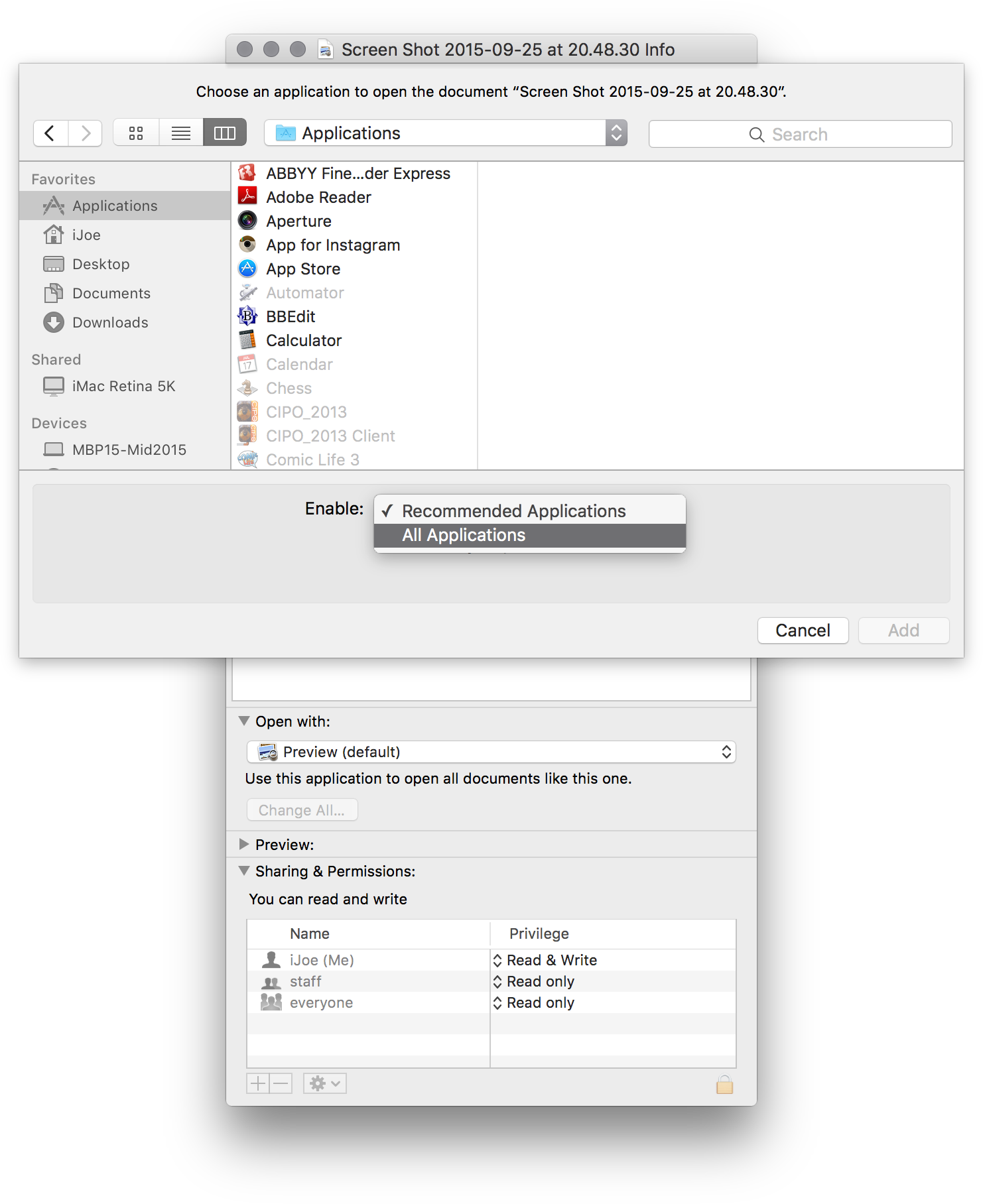Select the staff group row
Viewport: 983px width, 1204px height.
491,981
